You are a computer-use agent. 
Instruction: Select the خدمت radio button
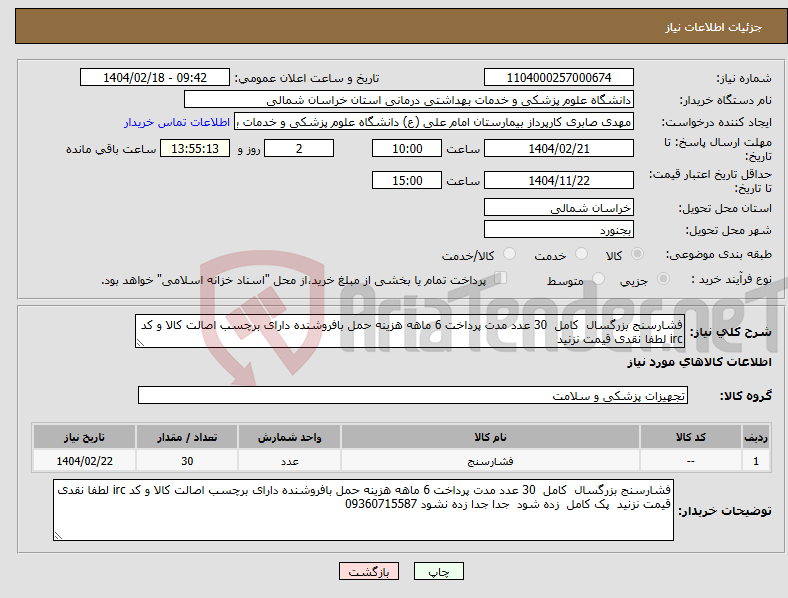[581, 254]
